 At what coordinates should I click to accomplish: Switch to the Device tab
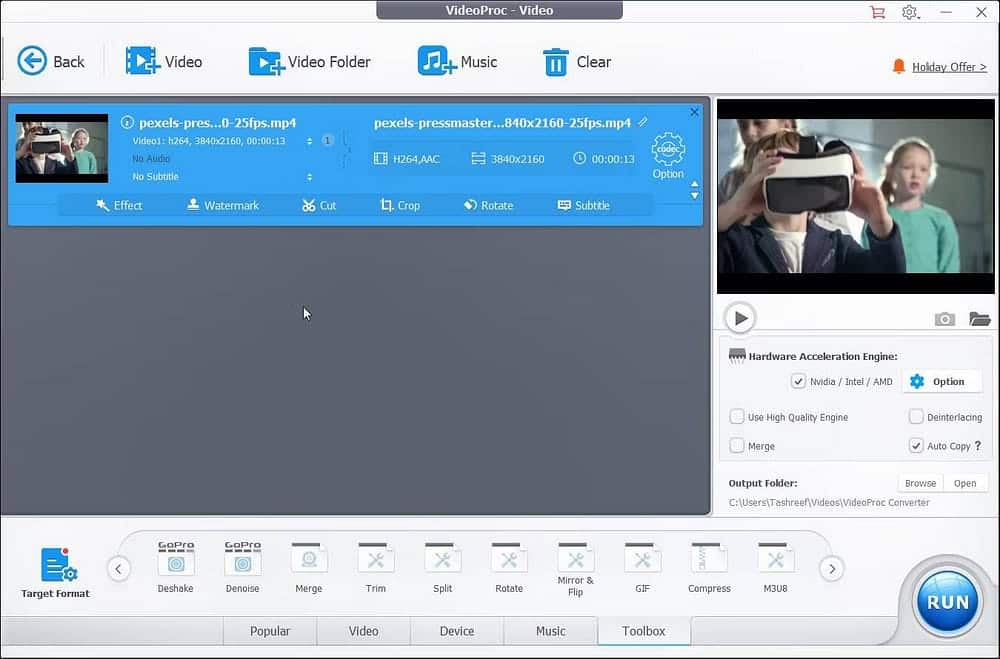pos(457,631)
